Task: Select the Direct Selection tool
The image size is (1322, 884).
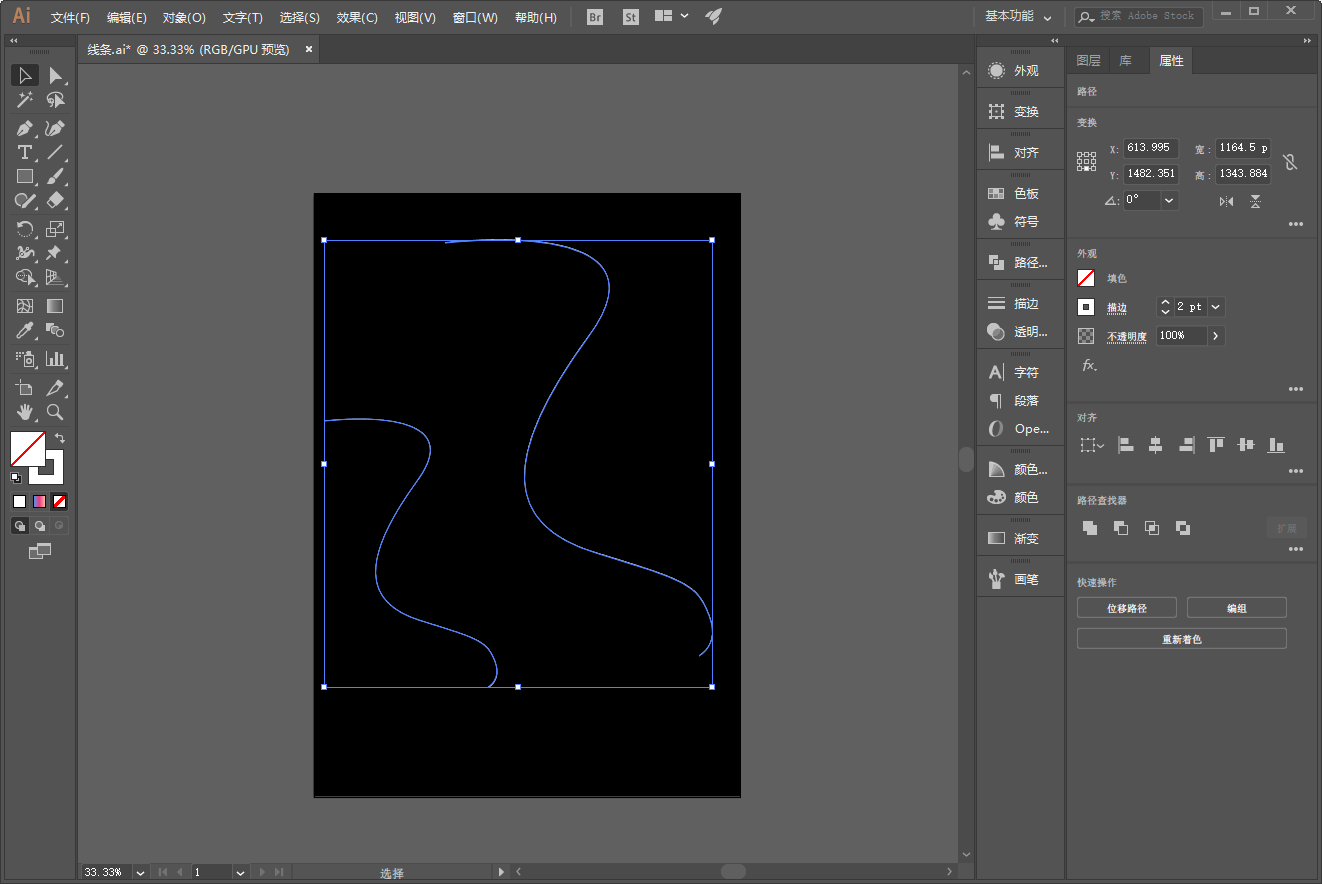Action: pos(55,76)
